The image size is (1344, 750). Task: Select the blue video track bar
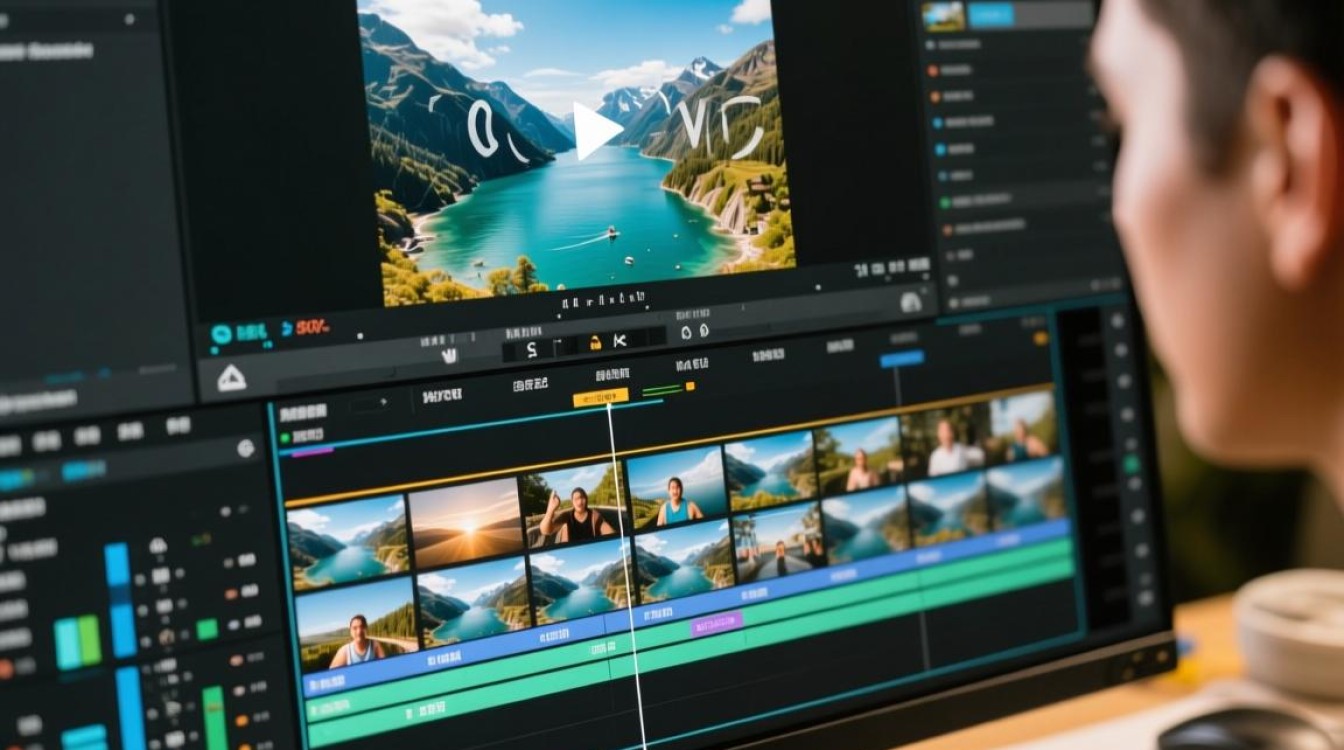690,605
